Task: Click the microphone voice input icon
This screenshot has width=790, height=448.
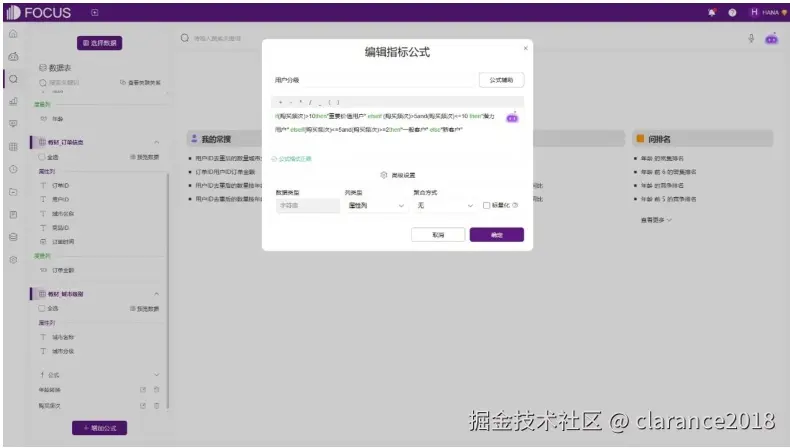Action: point(751,39)
